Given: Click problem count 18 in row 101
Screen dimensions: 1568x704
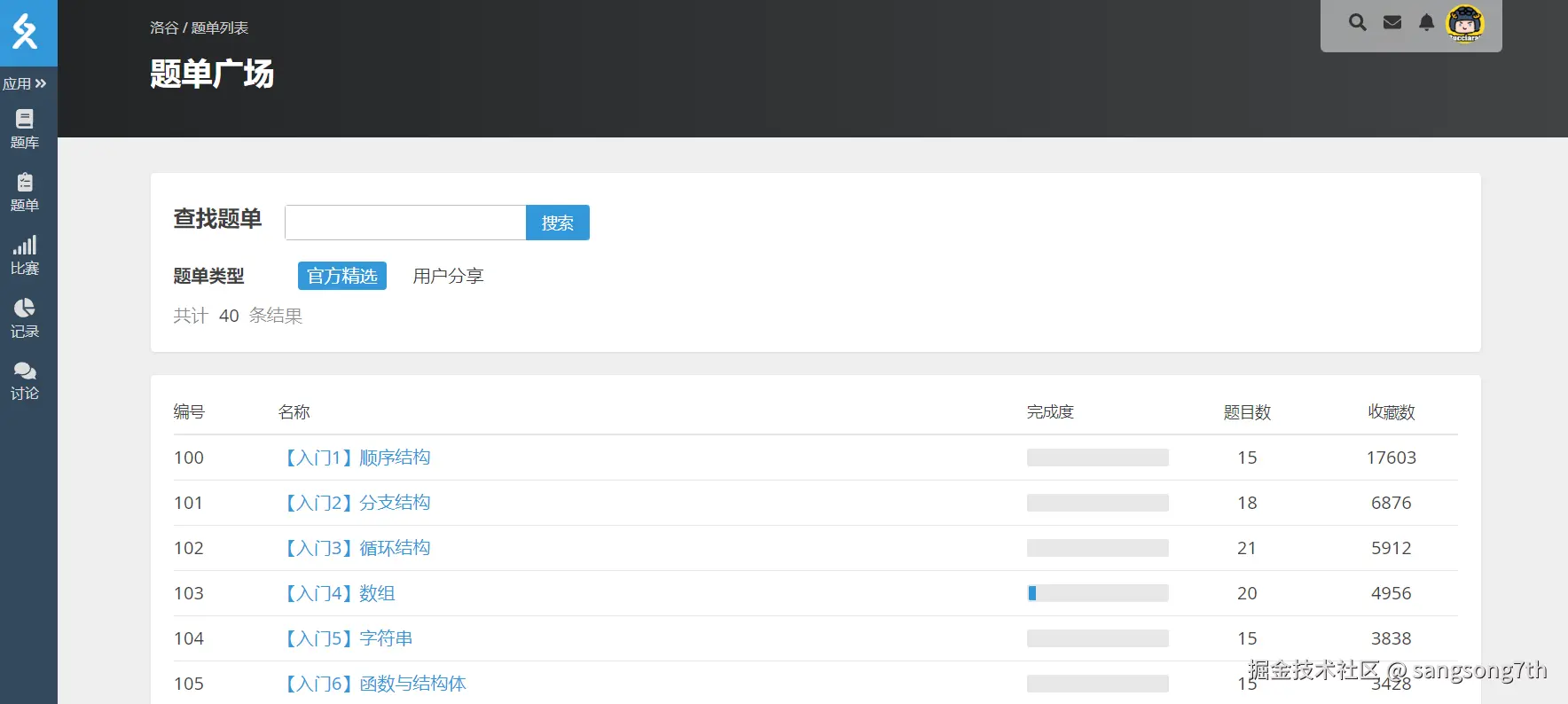Looking at the screenshot, I should 1247,503.
